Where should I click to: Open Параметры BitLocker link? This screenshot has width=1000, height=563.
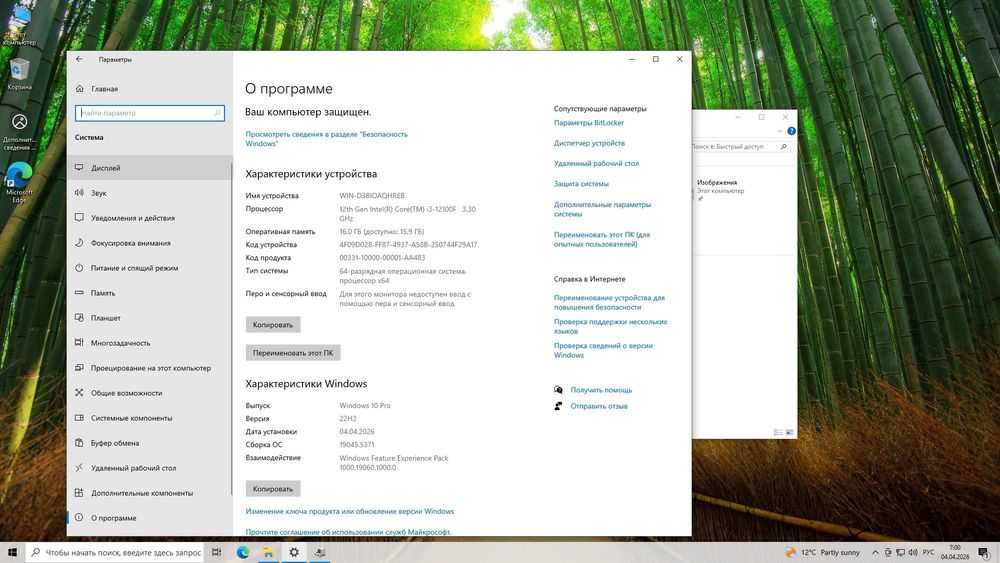(589, 123)
